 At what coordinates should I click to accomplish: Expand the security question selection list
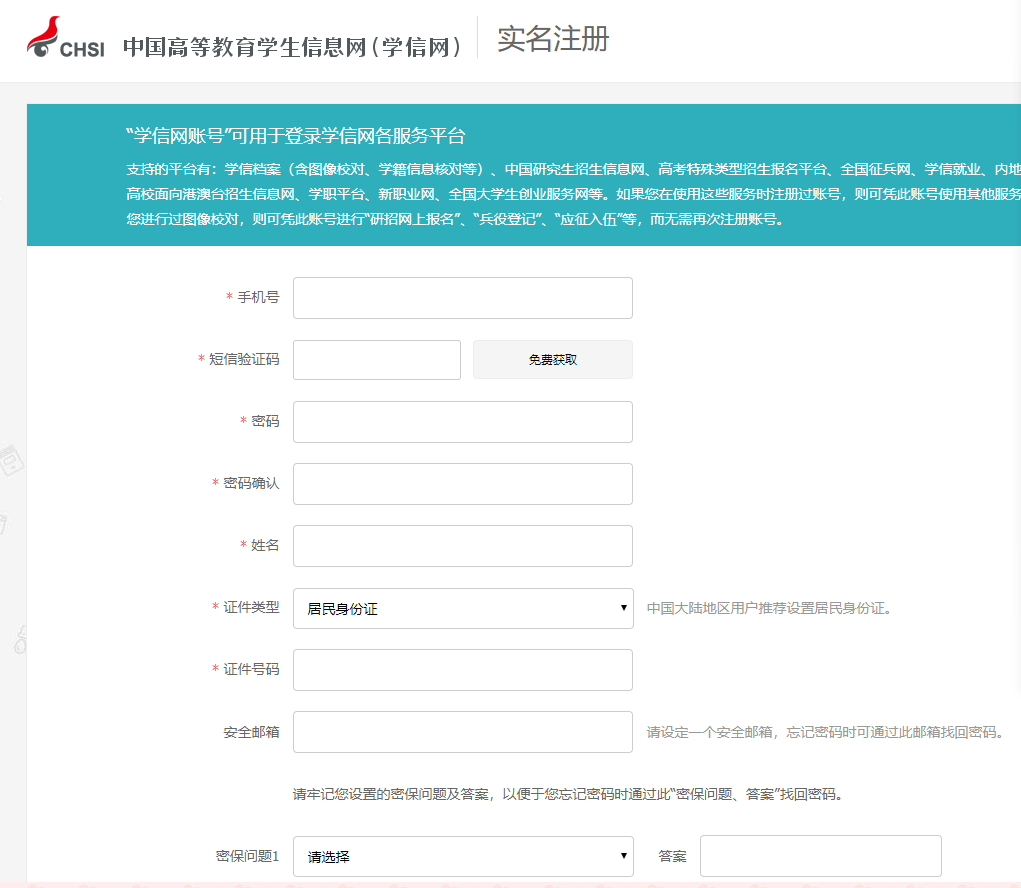pyautogui.click(x=625, y=856)
